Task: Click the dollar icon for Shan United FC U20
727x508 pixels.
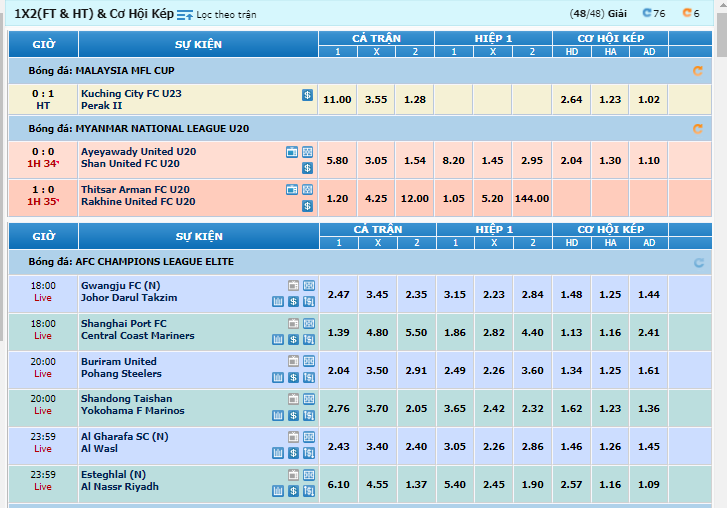Action: click(x=307, y=168)
